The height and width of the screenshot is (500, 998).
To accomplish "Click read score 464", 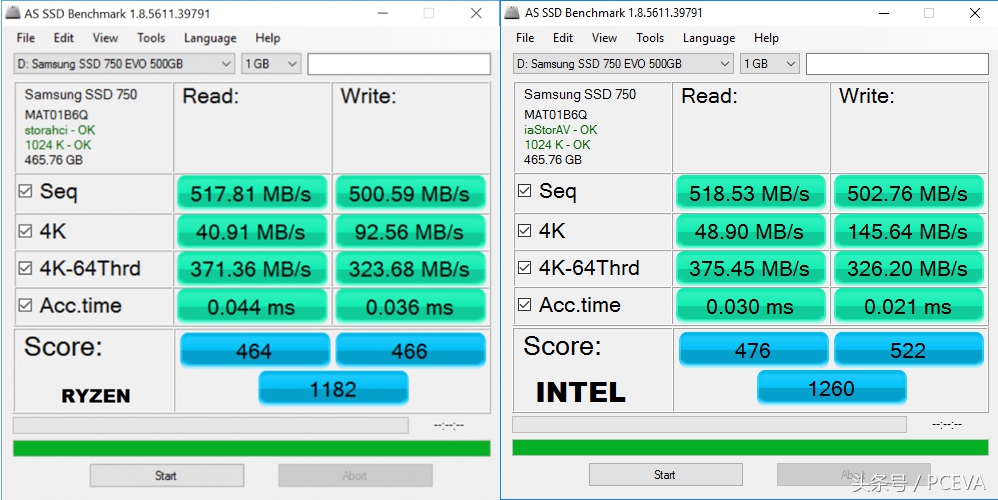I will pyautogui.click(x=255, y=351).
